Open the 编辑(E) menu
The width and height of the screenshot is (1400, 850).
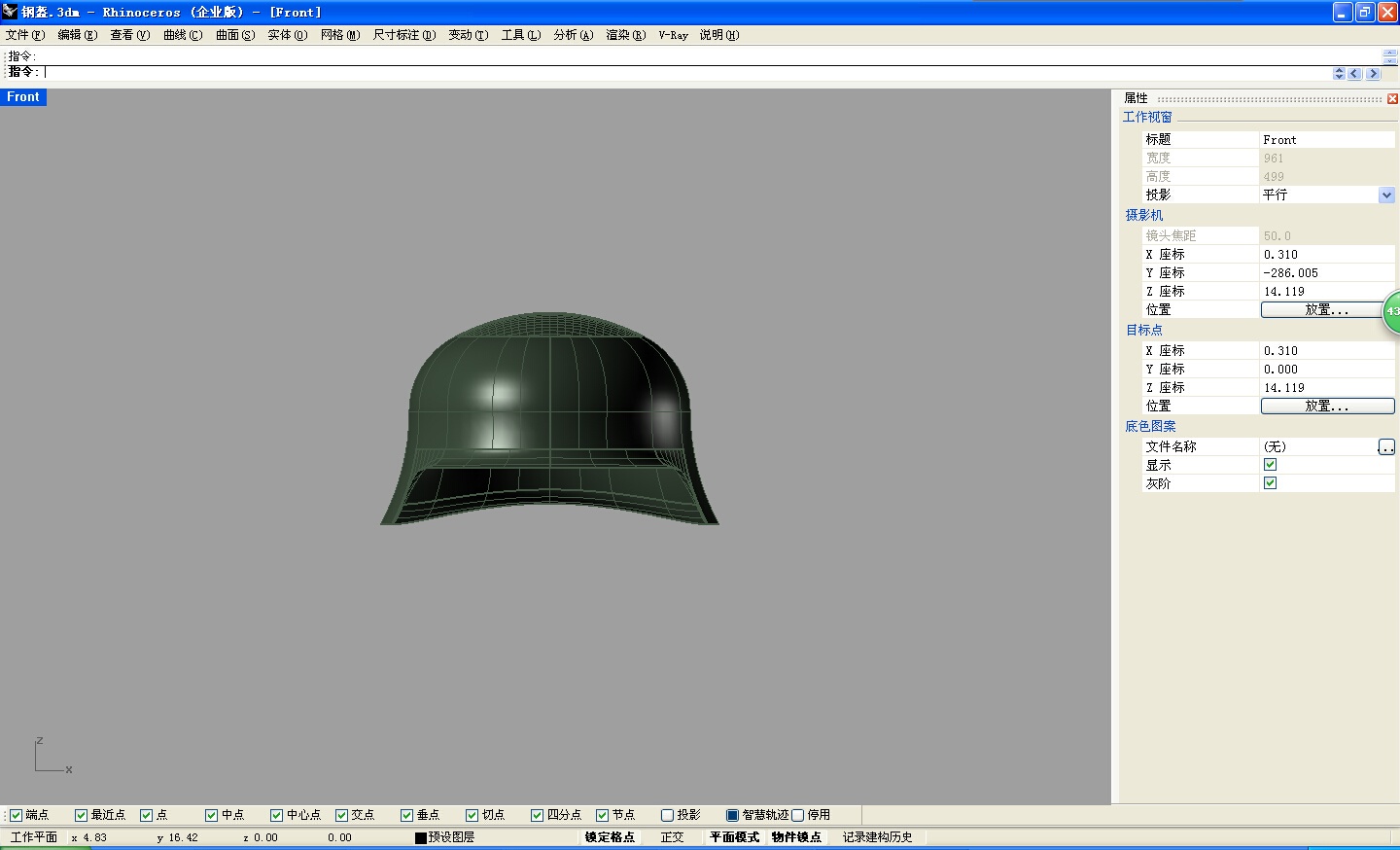(x=78, y=35)
